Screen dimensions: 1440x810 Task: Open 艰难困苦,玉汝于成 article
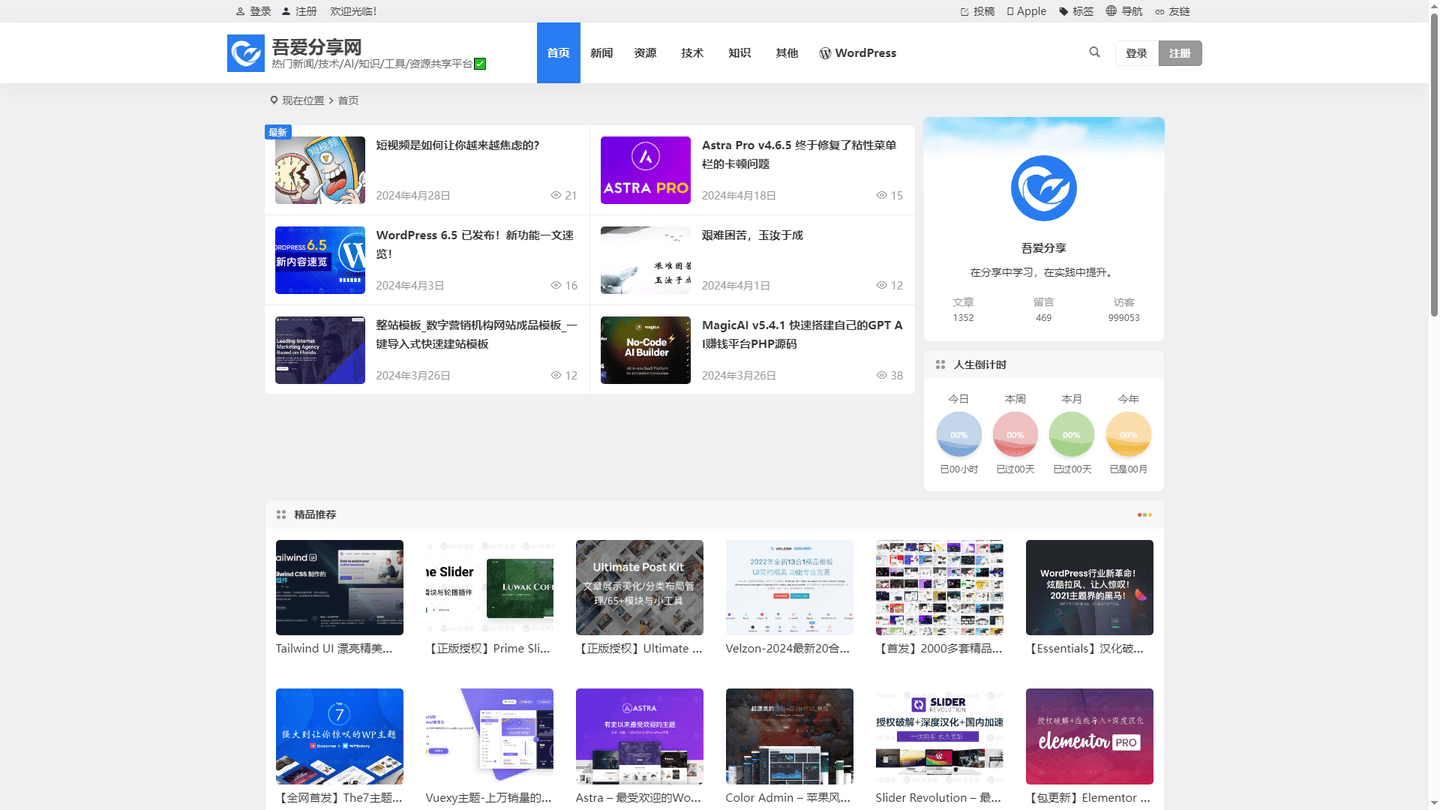coord(752,235)
